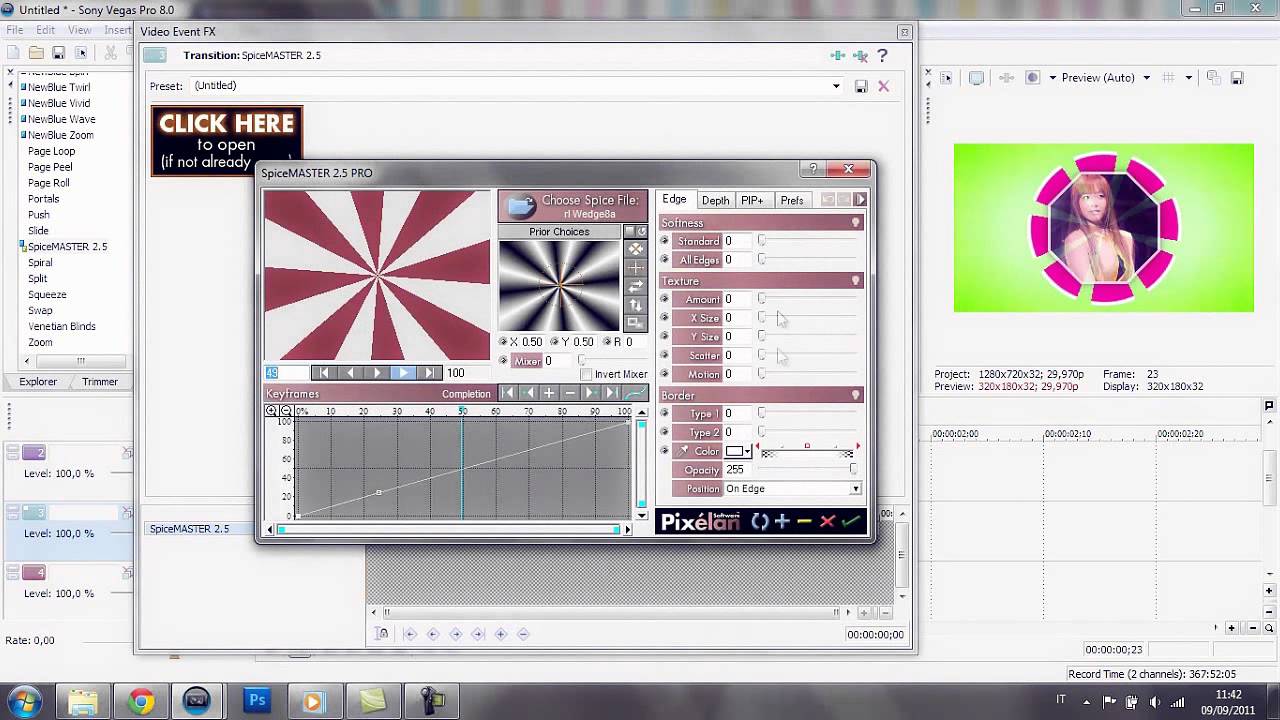
Task: Toggle the border Type 1 keyframe dot
Action: (x=665, y=413)
